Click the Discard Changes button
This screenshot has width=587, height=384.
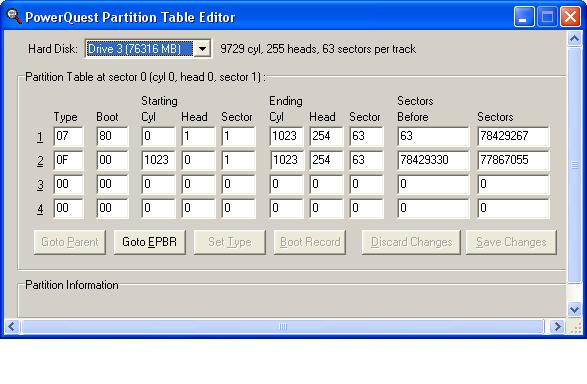[x=411, y=242]
